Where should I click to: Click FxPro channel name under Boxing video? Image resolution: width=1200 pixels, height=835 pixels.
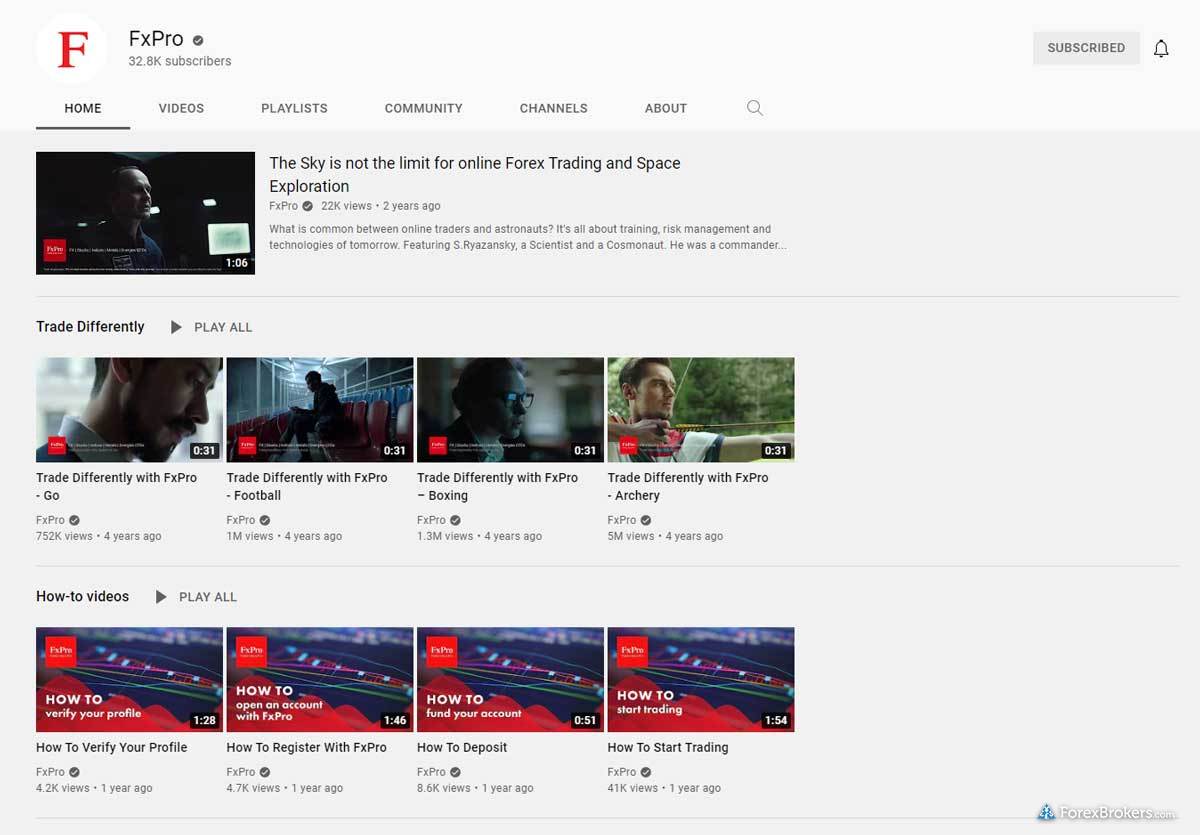click(431, 520)
